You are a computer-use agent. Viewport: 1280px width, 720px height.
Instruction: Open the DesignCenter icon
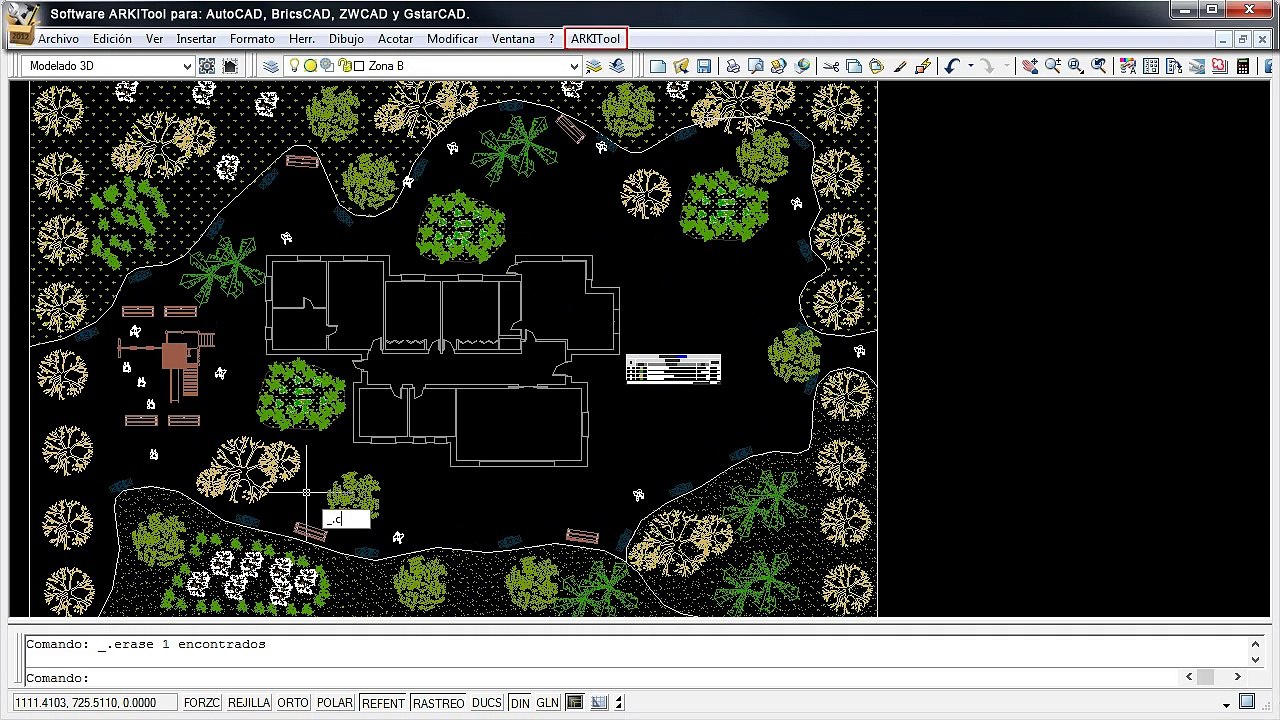(1151, 66)
